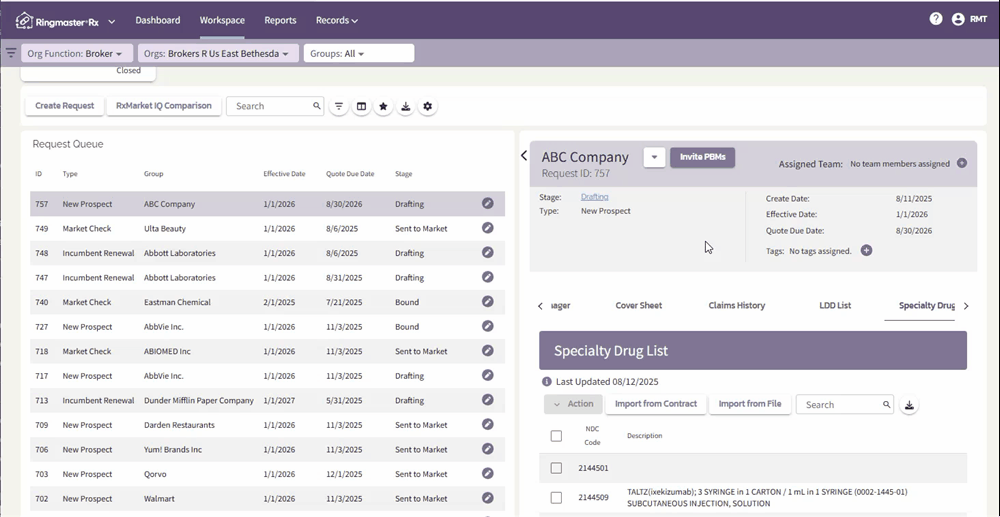Edit request 747 pencil icon
This screenshot has width=1000, height=517.
click(x=487, y=277)
